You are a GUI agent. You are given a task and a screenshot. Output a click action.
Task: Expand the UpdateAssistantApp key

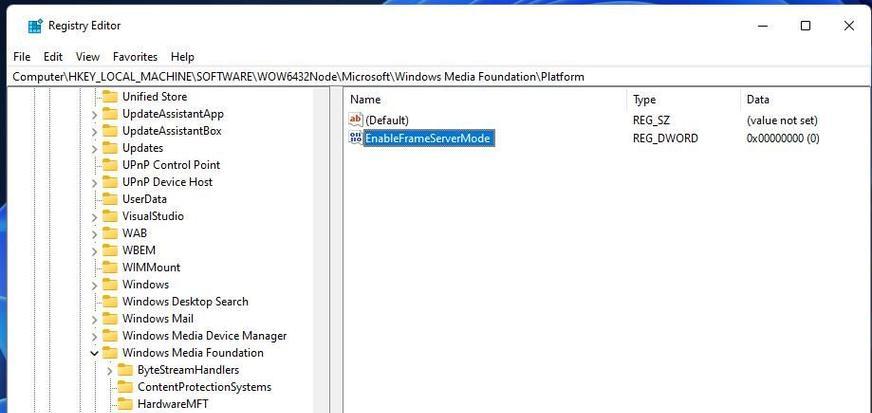tap(95, 115)
